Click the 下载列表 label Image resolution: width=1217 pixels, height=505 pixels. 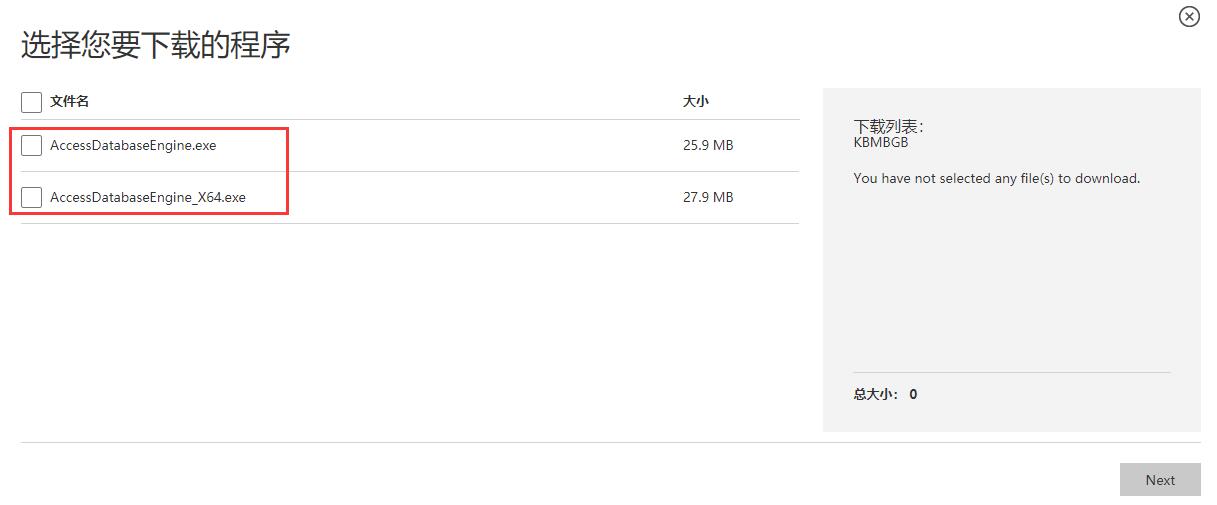[888, 127]
